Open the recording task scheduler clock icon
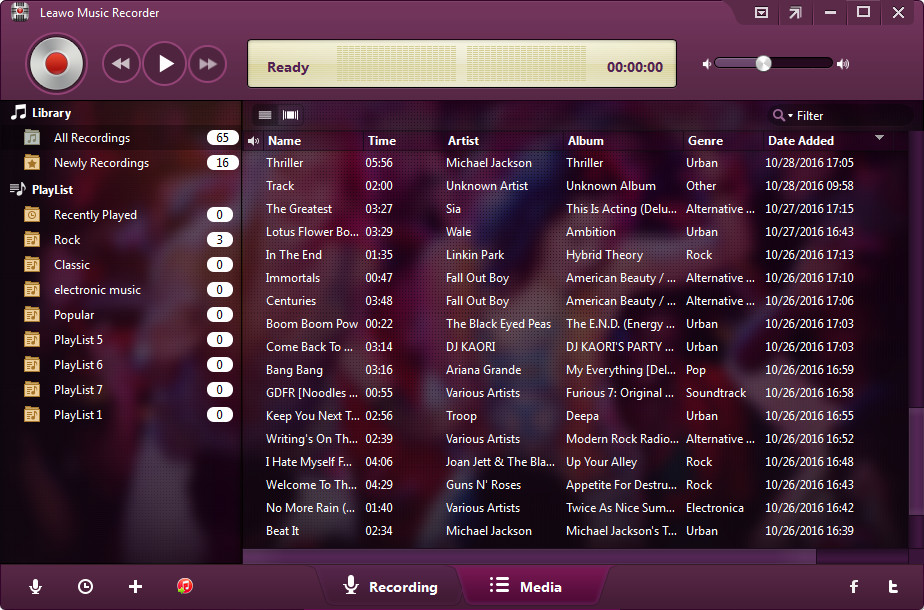924x610 pixels. [86, 587]
